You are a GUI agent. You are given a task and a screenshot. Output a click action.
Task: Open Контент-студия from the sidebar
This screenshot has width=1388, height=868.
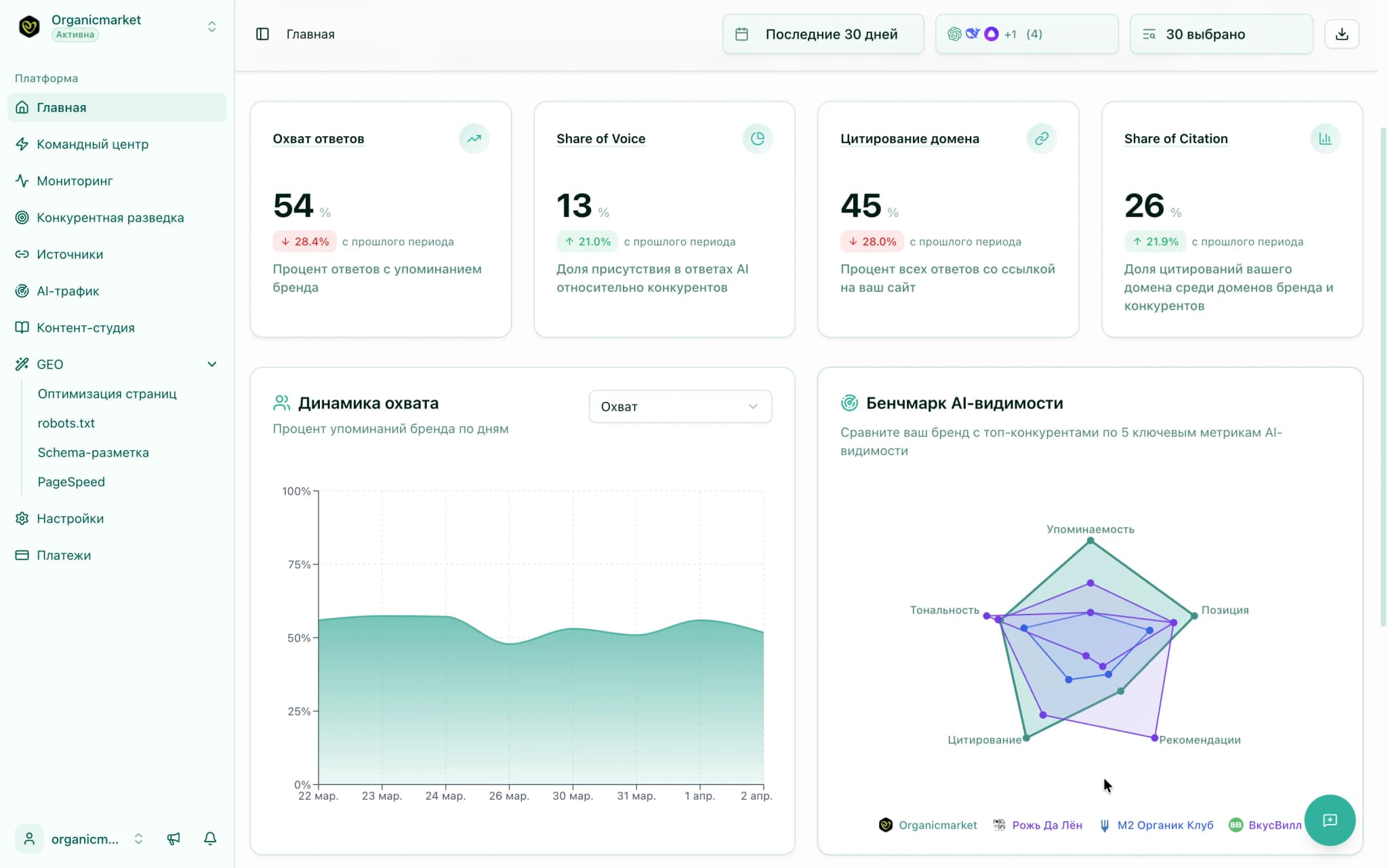(x=87, y=327)
